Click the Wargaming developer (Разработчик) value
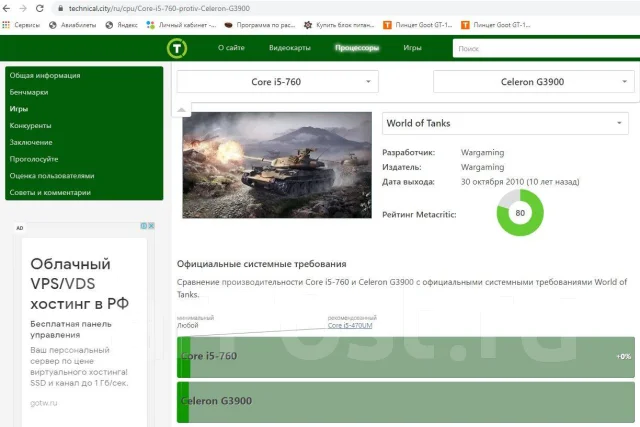 tap(482, 153)
